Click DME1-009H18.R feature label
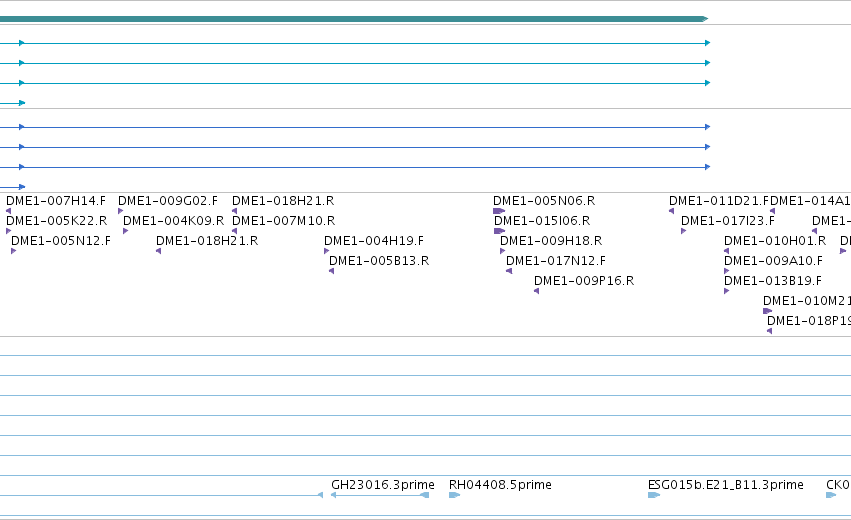This screenshot has width=851, height=520. (551, 241)
